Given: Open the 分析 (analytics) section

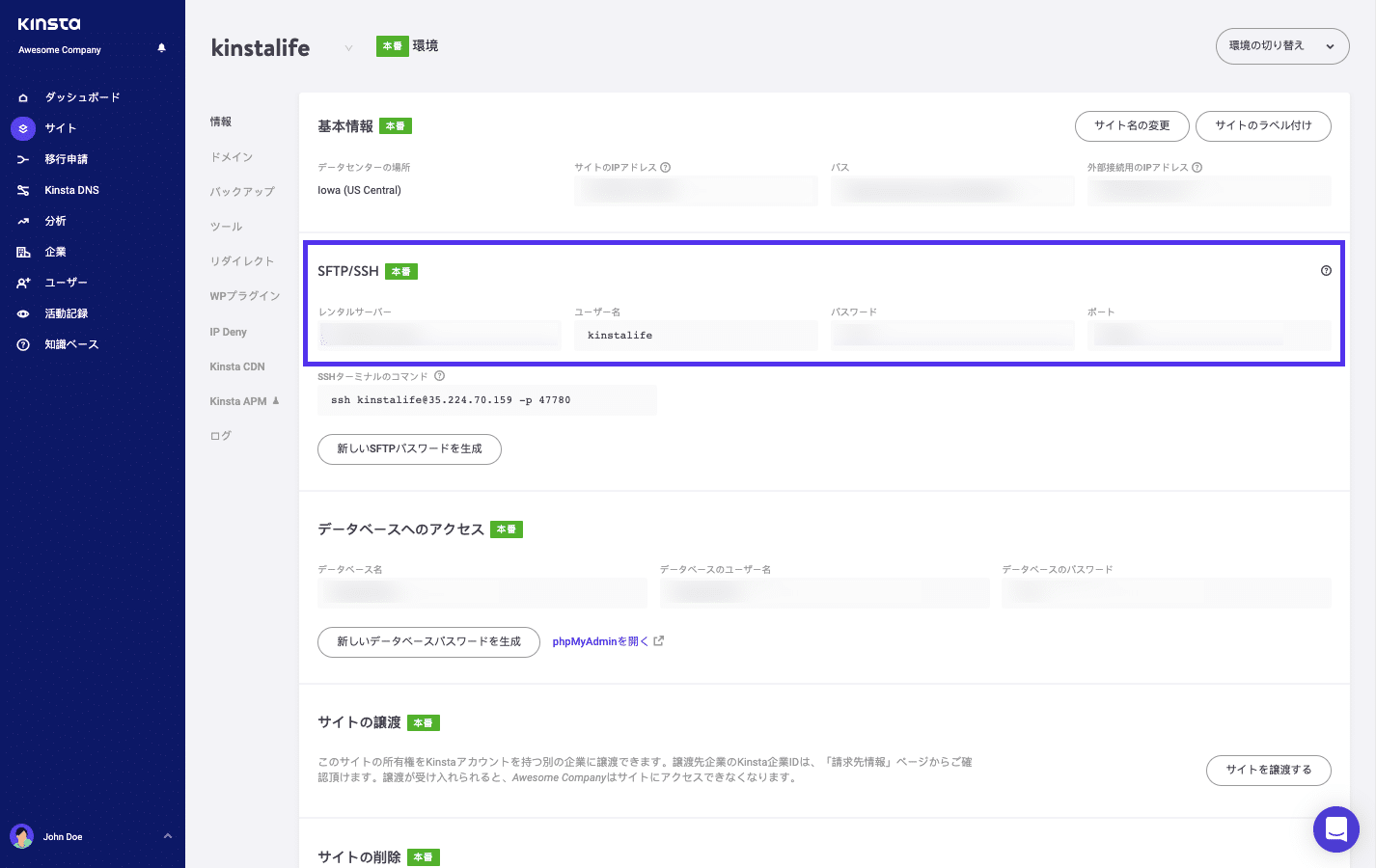Looking at the screenshot, I should 55,220.
